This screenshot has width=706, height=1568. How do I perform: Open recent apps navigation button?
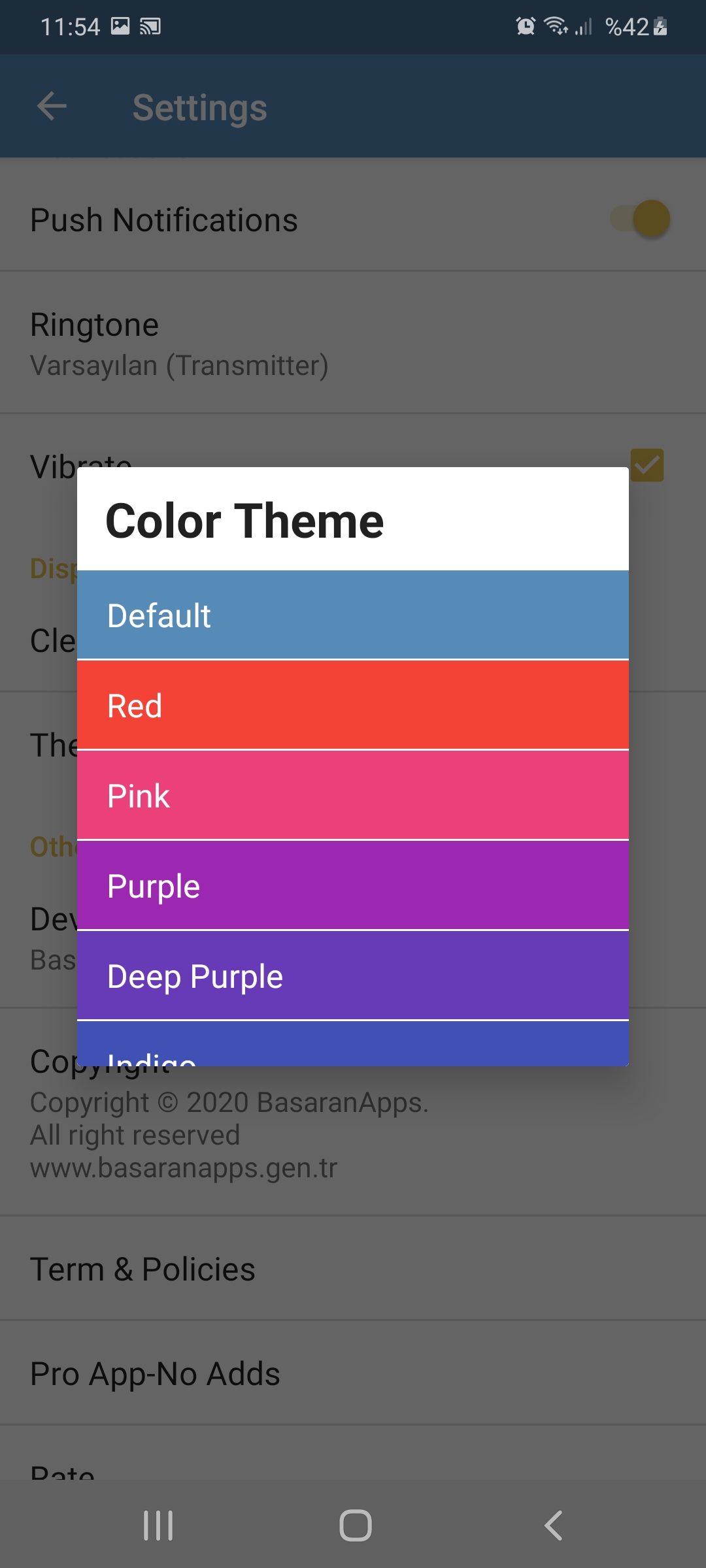tap(158, 1526)
